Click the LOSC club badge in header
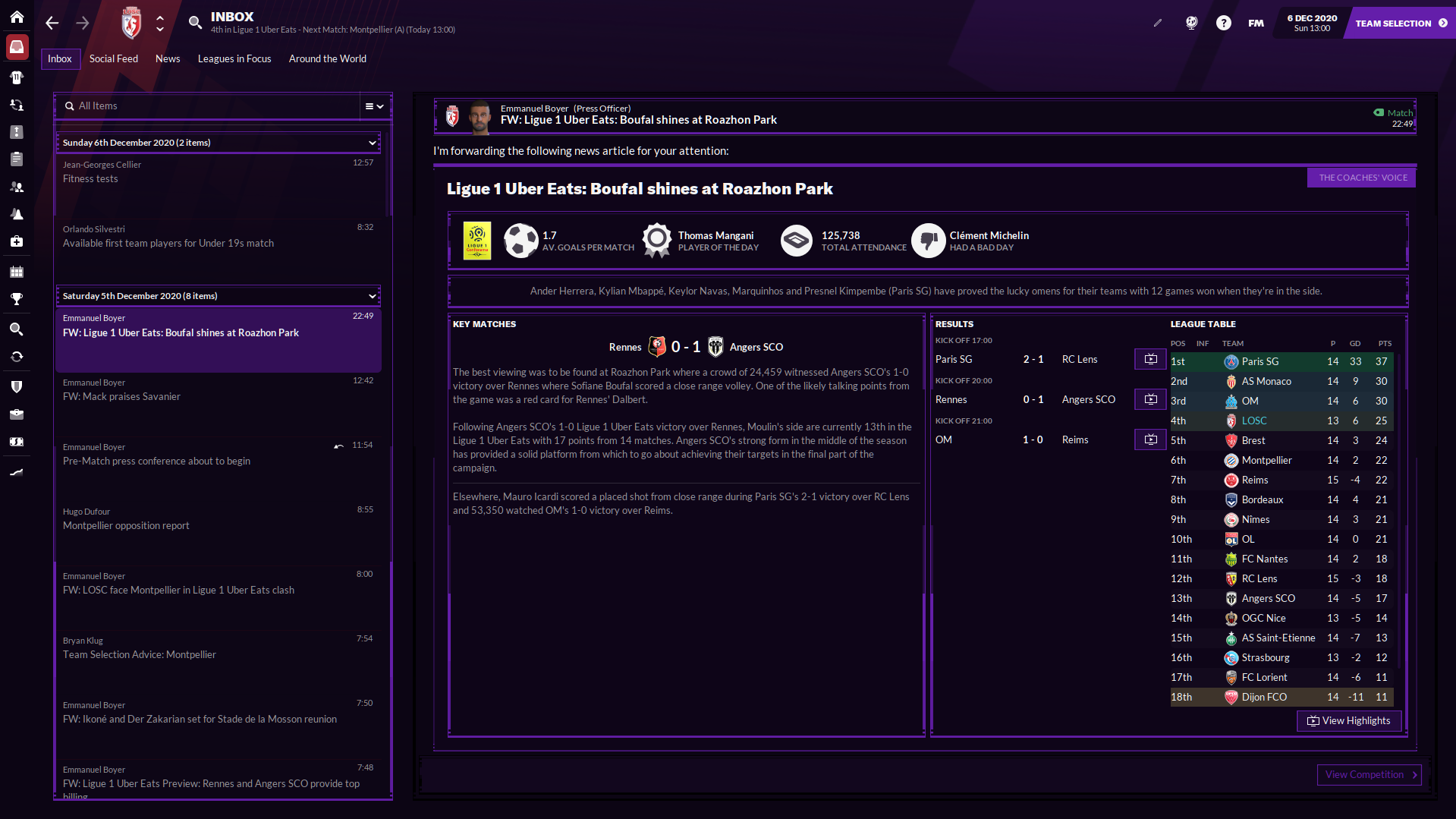Viewport: 1456px width, 819px height. pyautogui.click(x=131, y=23)
